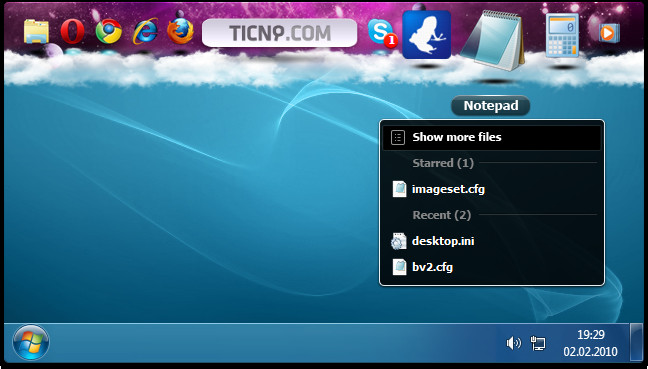
Task: Open the Windows Start orb
Action: (31, 343)
